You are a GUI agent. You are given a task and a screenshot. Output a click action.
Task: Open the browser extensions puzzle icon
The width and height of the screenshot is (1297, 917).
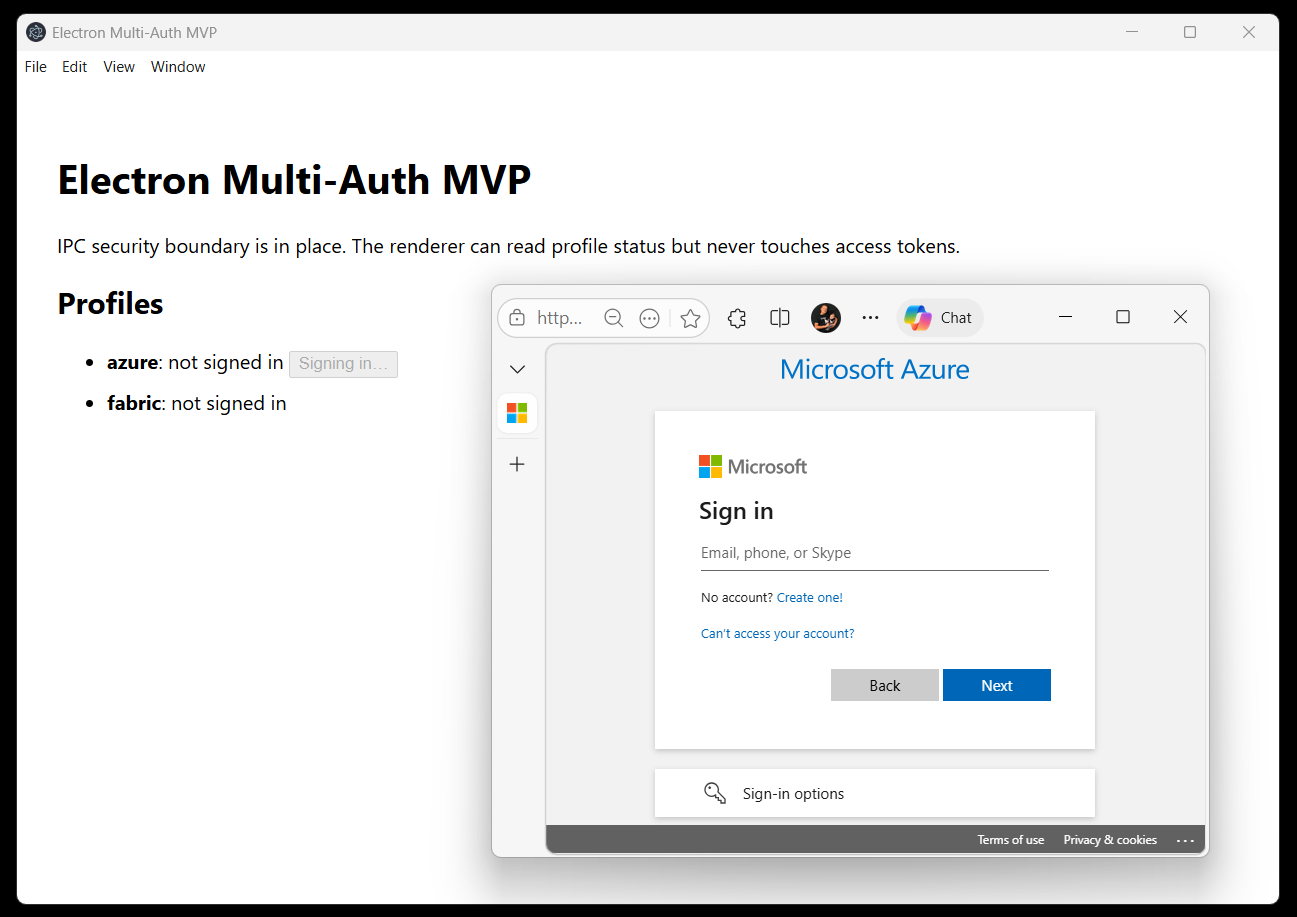click(x=737, y=318)
